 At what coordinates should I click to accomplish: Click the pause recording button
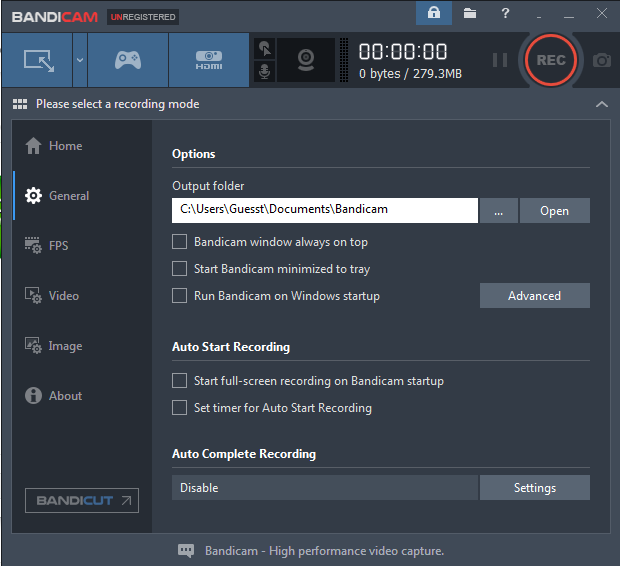(500, 60)
